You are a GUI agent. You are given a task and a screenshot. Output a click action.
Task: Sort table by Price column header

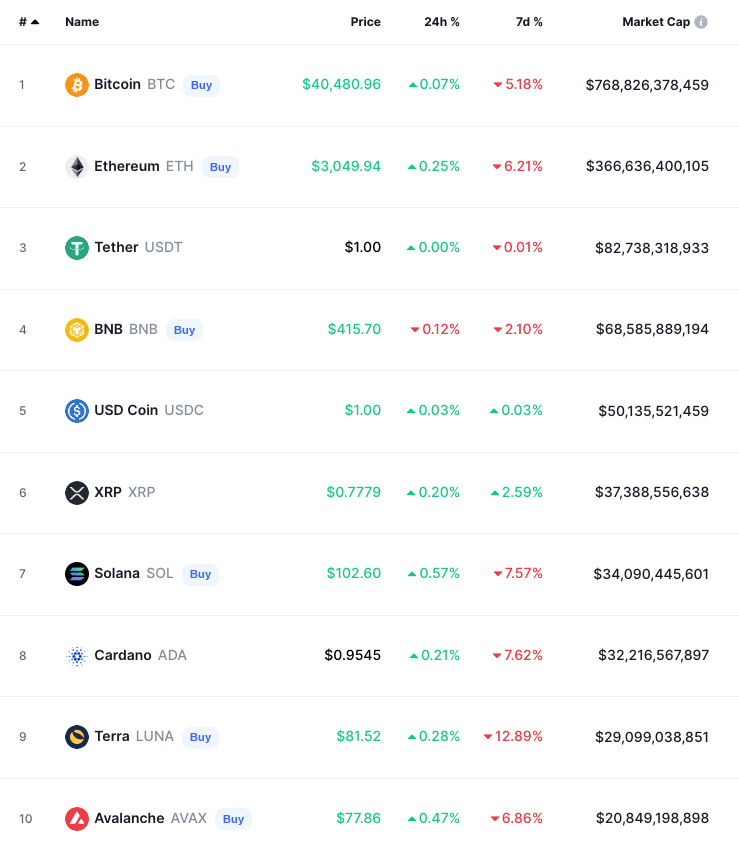(x=365, y=22)
